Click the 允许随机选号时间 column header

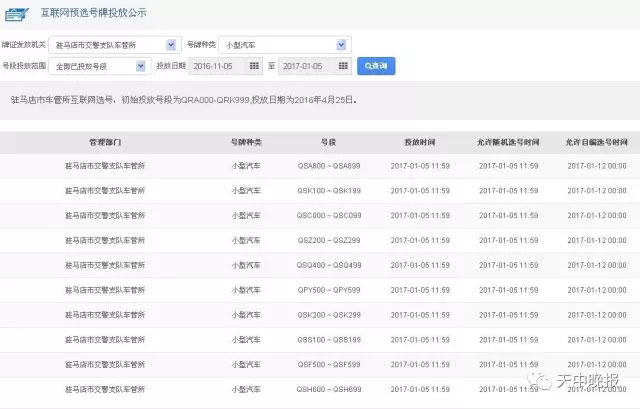click(508, 142)
